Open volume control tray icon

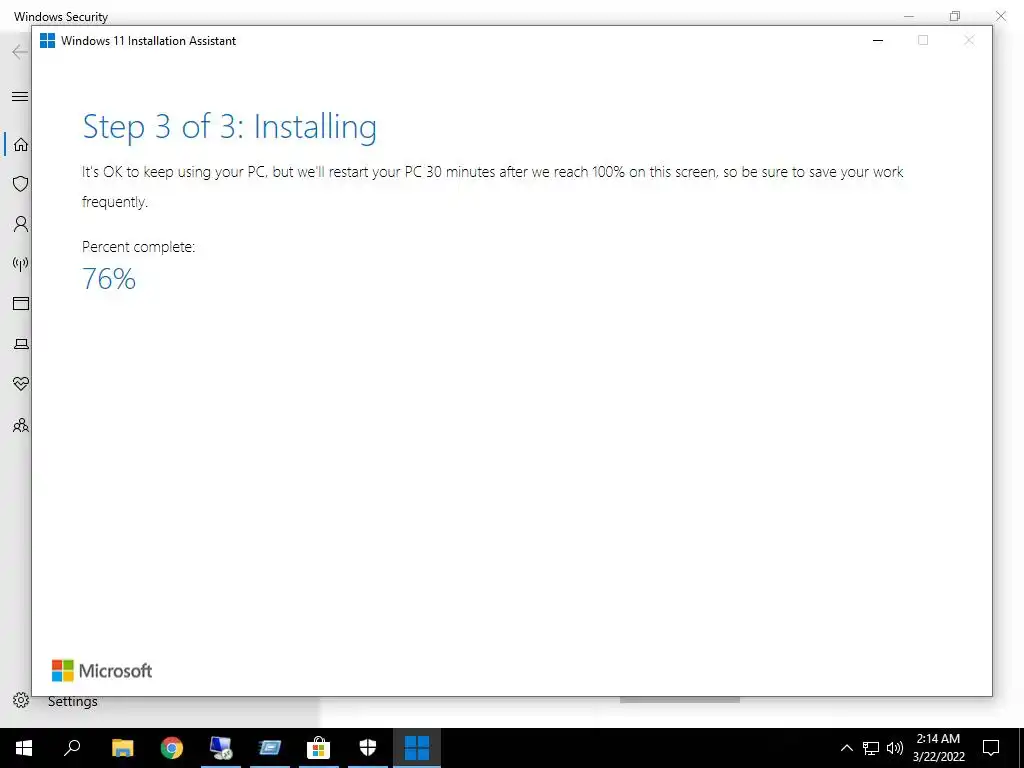pyautogui.click(x=895, y=748)
